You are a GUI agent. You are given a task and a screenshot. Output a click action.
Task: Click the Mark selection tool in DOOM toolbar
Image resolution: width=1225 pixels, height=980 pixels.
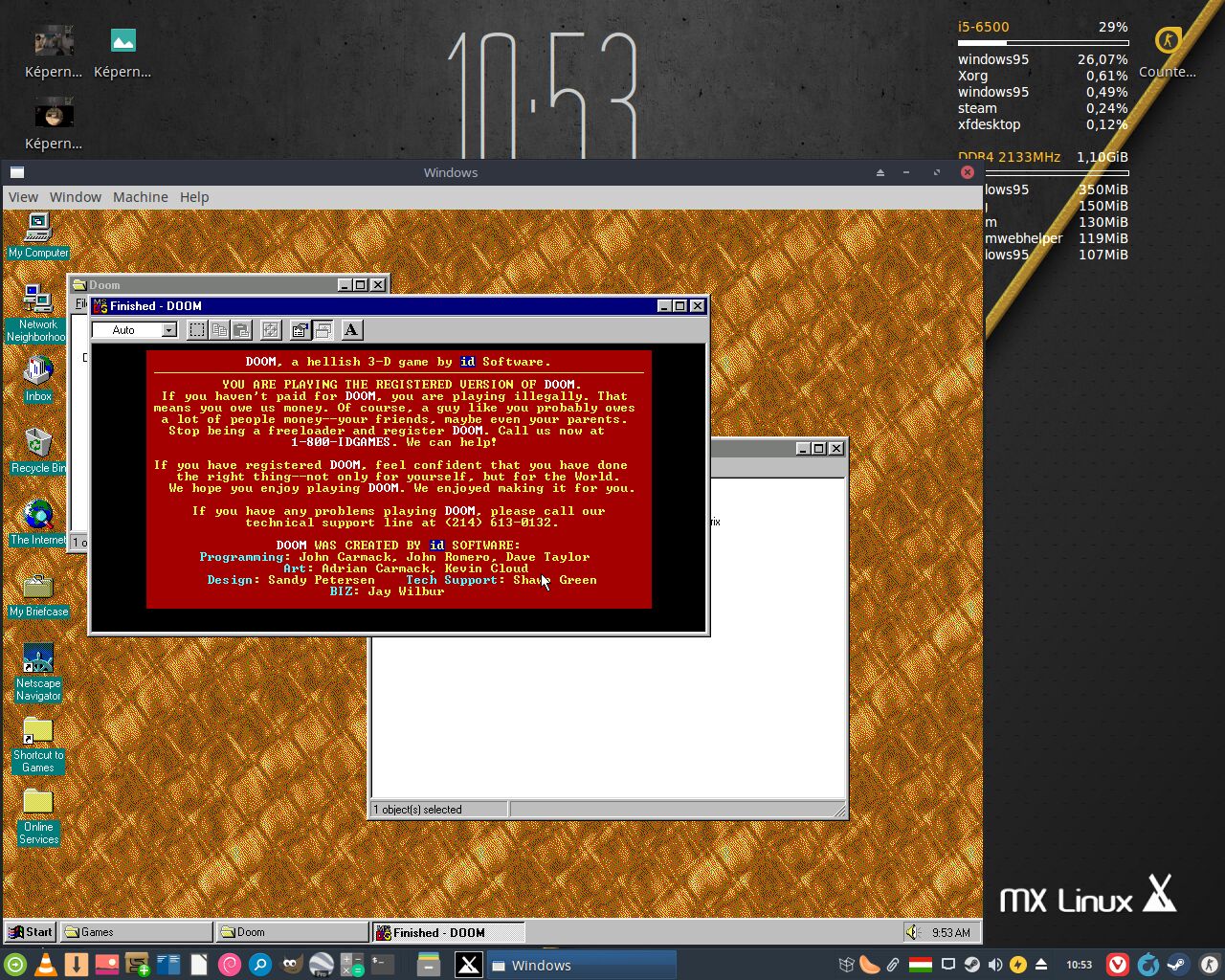point(196,330)
